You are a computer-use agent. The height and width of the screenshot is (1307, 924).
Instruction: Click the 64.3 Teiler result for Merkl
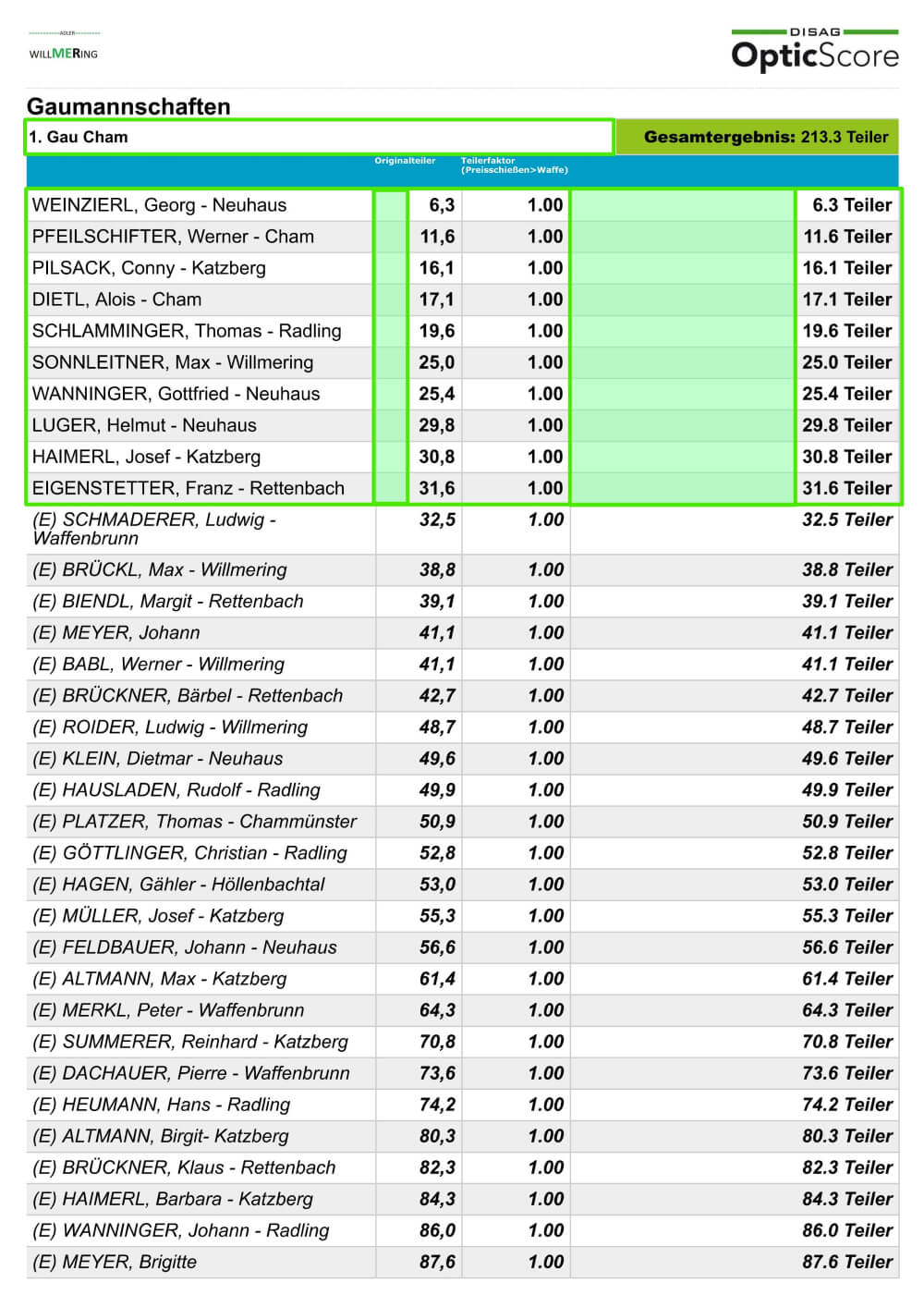pos(846,1010)
